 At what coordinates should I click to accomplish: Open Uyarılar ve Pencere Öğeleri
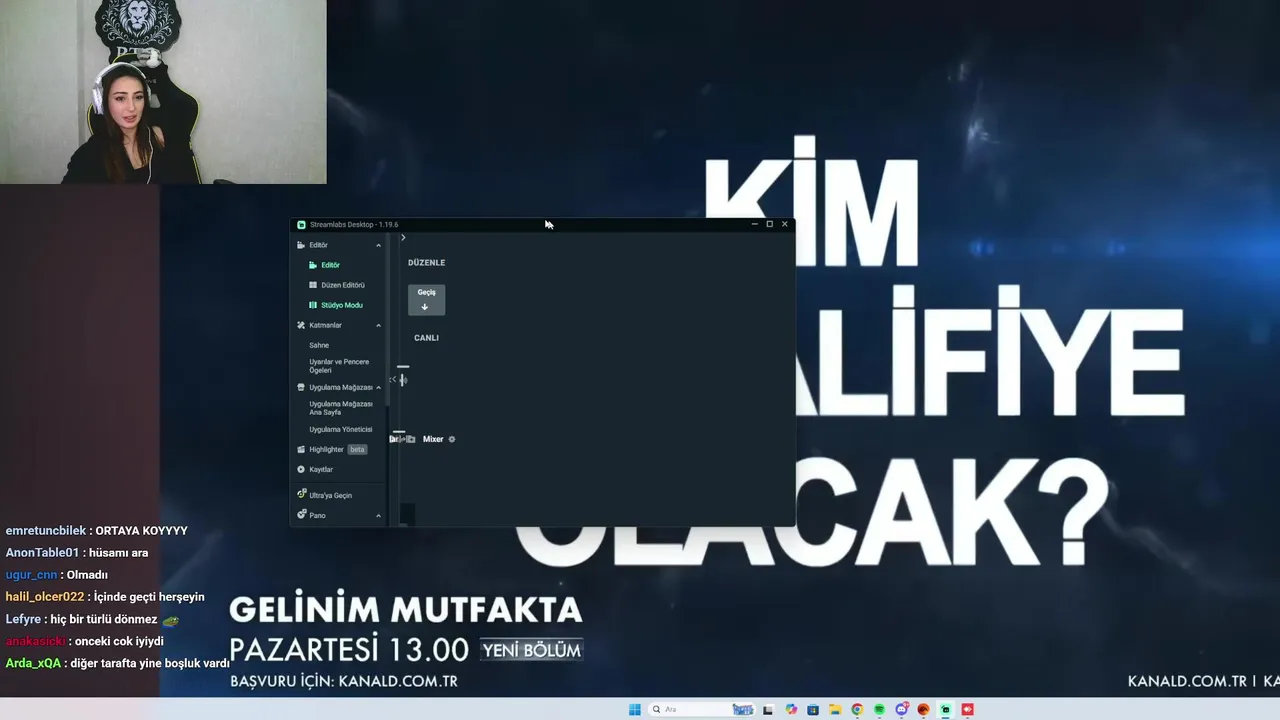tap(339, 366)
